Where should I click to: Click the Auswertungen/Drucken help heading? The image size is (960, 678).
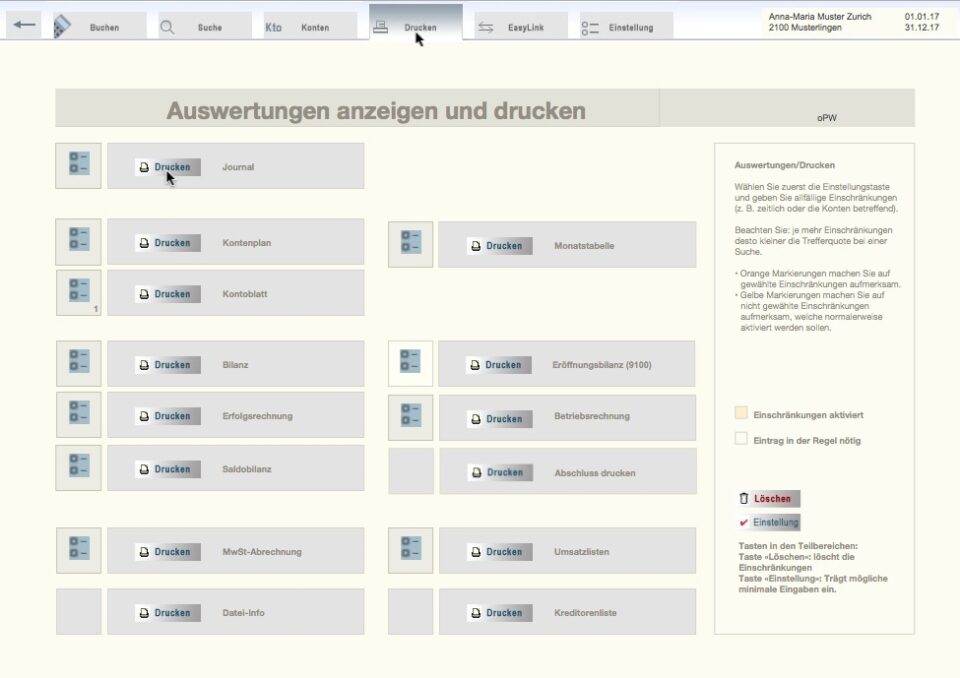(784, 165)
